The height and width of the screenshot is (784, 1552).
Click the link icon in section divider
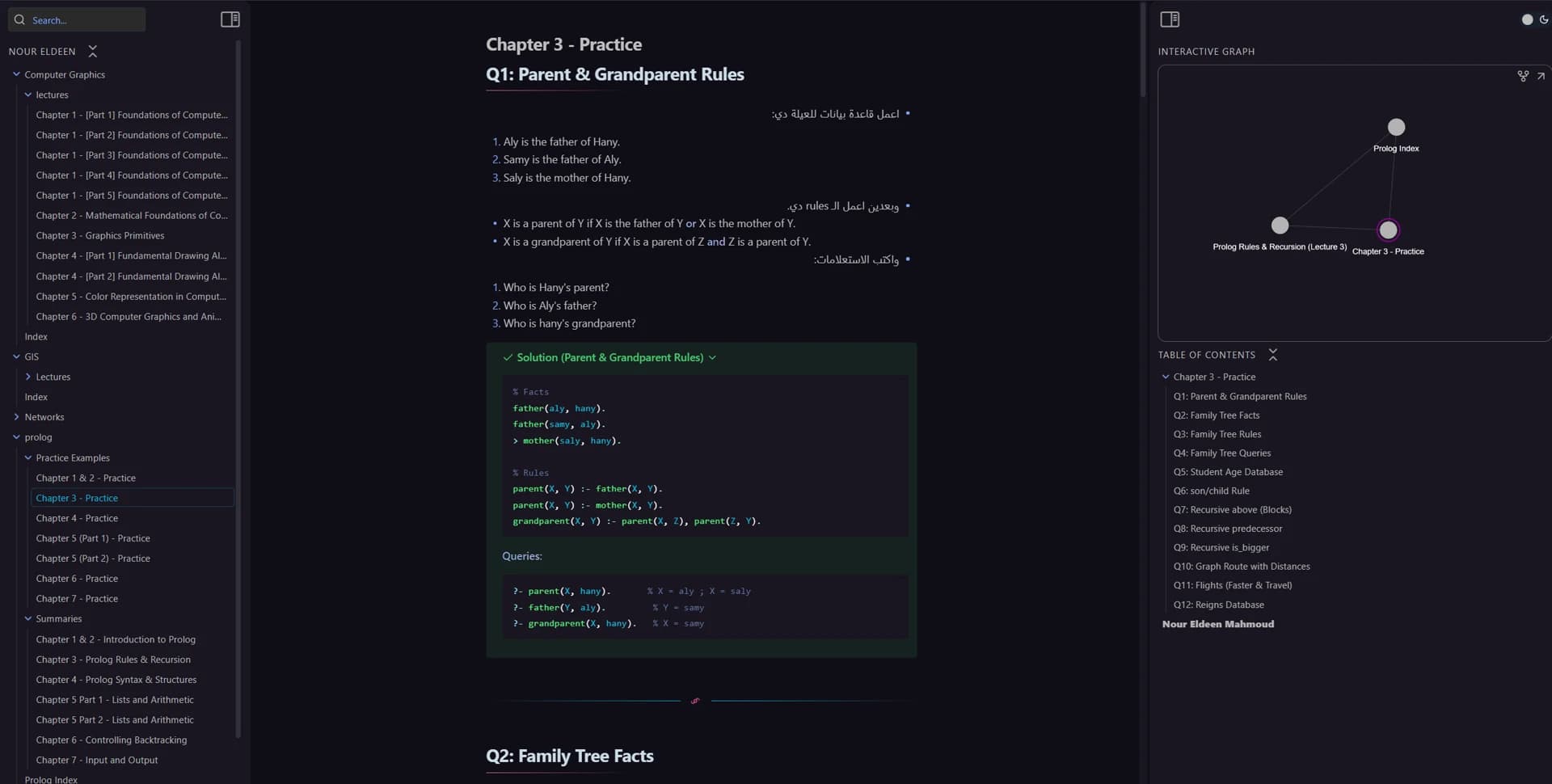point(695,701)
